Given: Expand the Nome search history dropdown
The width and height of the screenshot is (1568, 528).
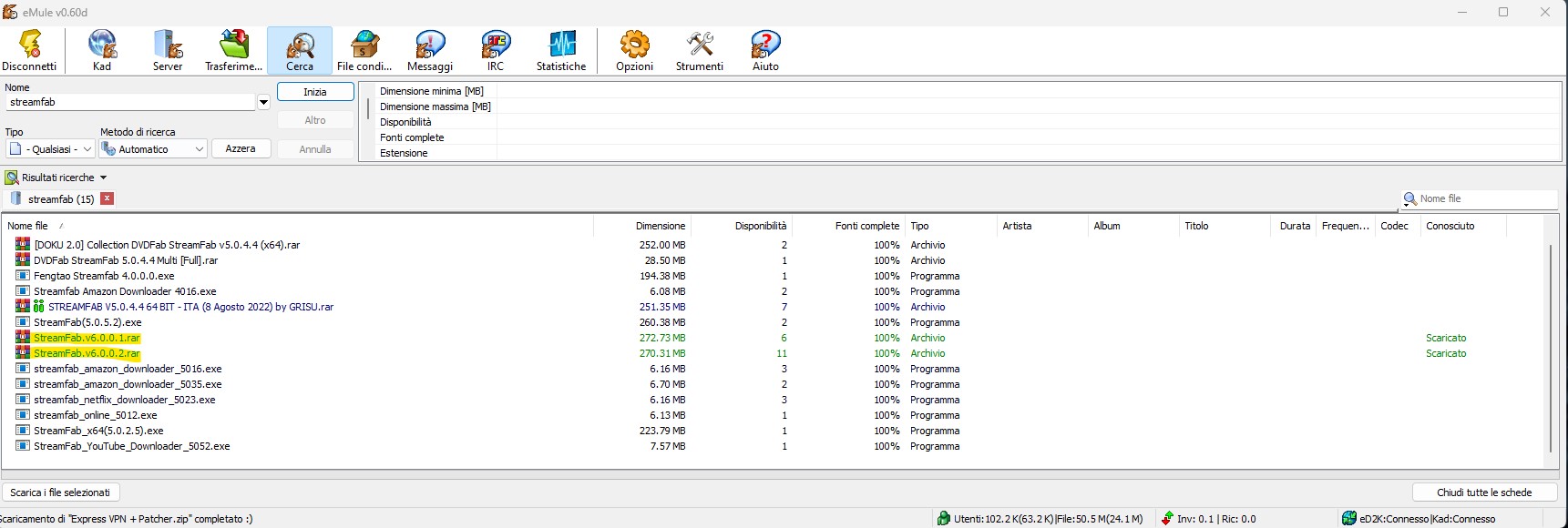Looking at the screenshot, I should (x=263, y=103).
